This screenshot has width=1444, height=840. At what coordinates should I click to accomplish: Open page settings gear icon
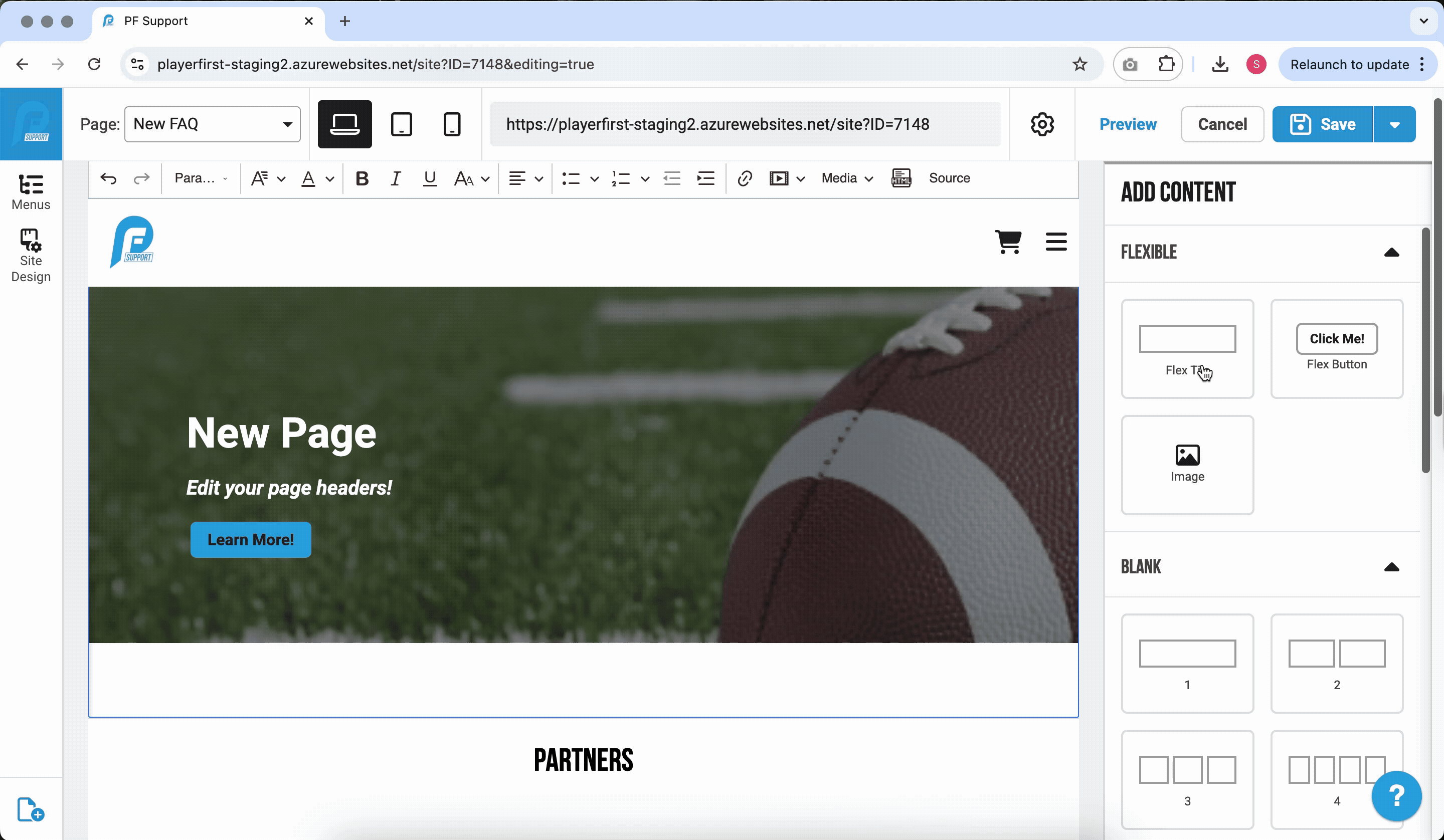click(1042, 124)
